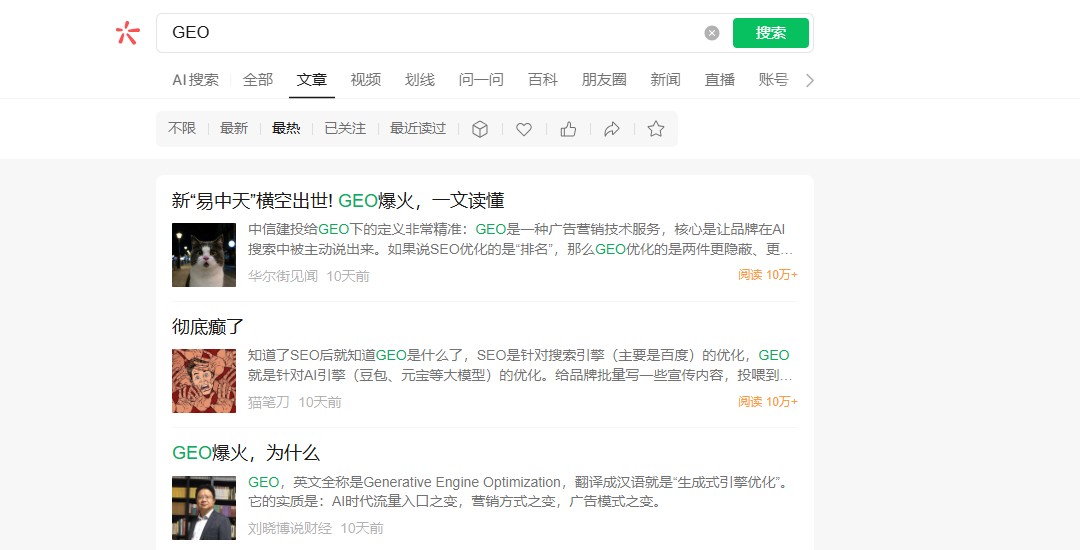Select the 最新 sort filter
This screenshot has height=550, width=1080.
click(233, 129)
